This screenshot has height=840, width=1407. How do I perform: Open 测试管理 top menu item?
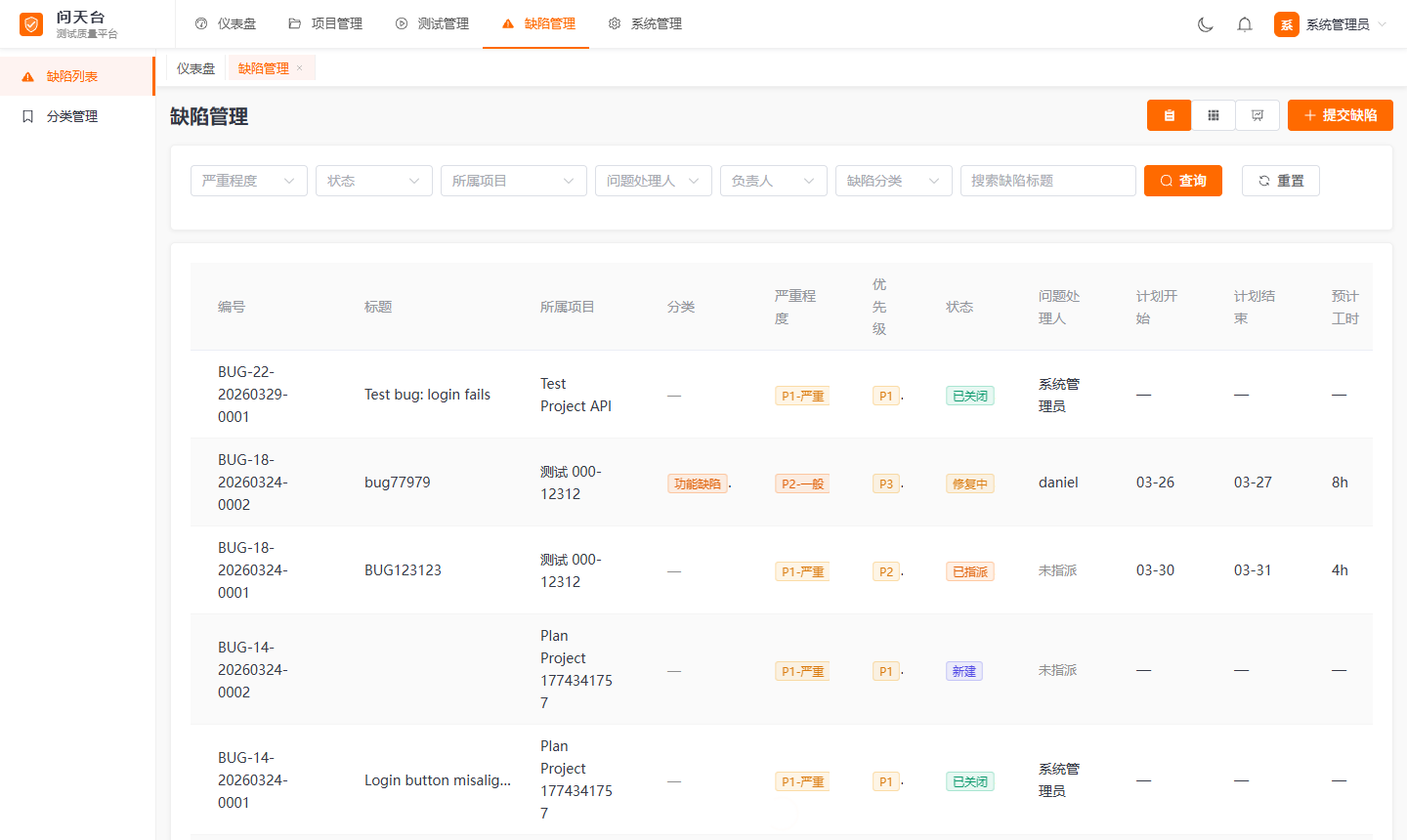point(432,23)
